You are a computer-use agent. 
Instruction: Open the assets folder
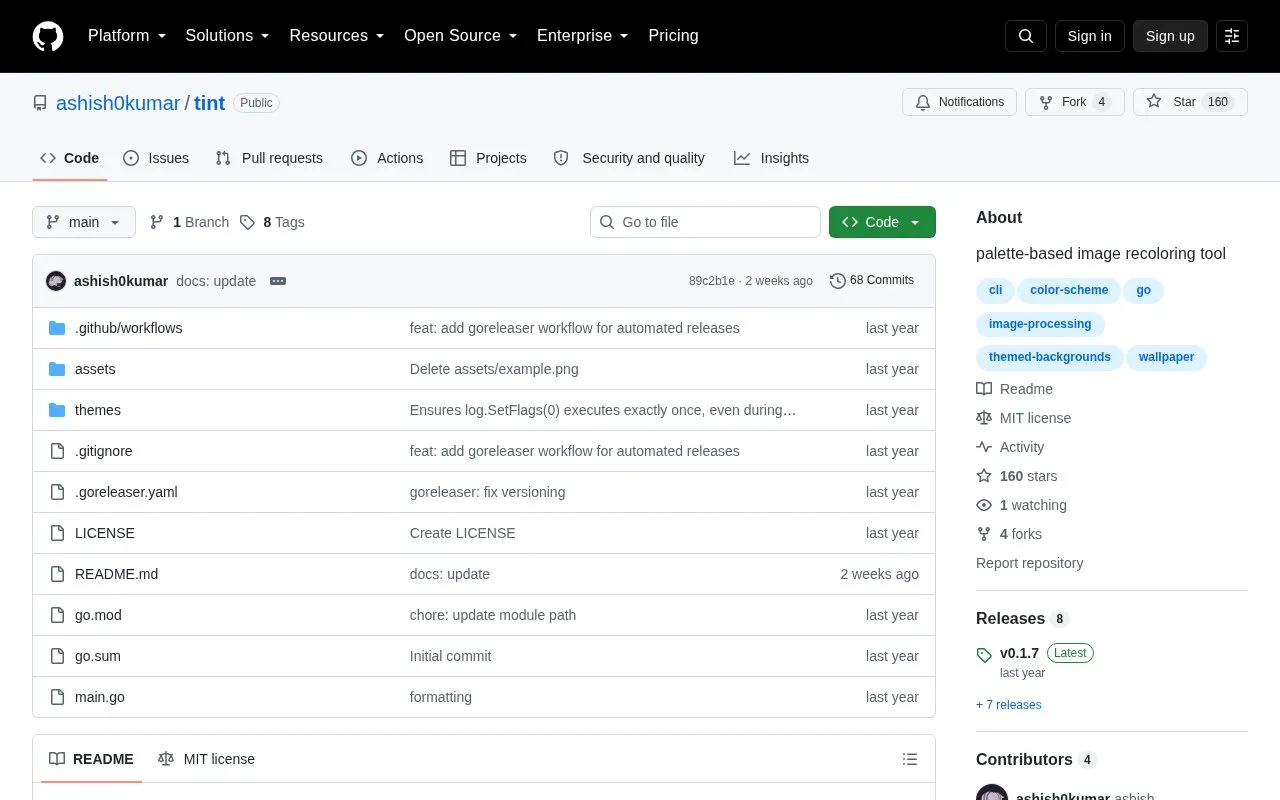[x=95, y=369]
